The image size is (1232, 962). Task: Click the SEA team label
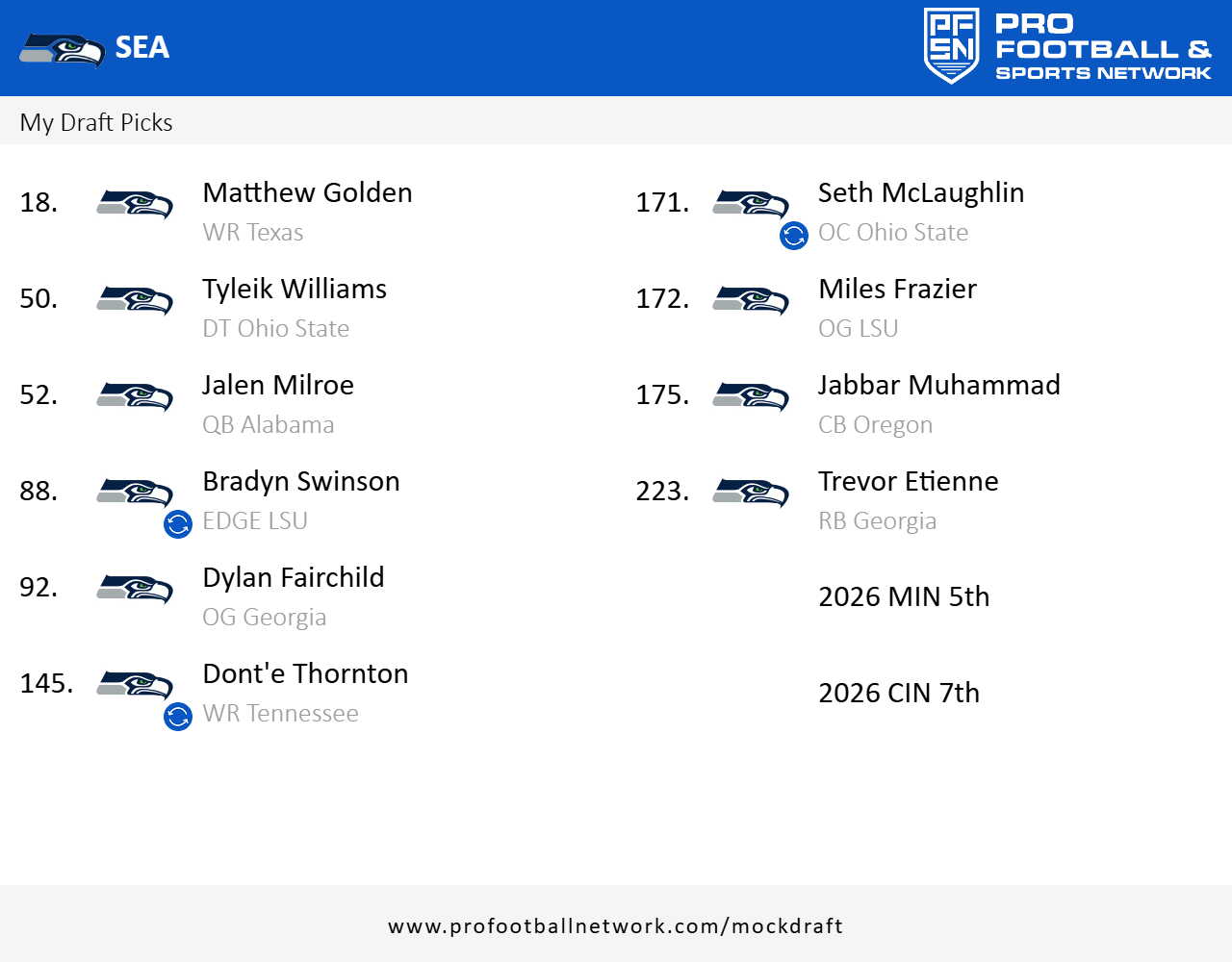[x=142, y=47]
